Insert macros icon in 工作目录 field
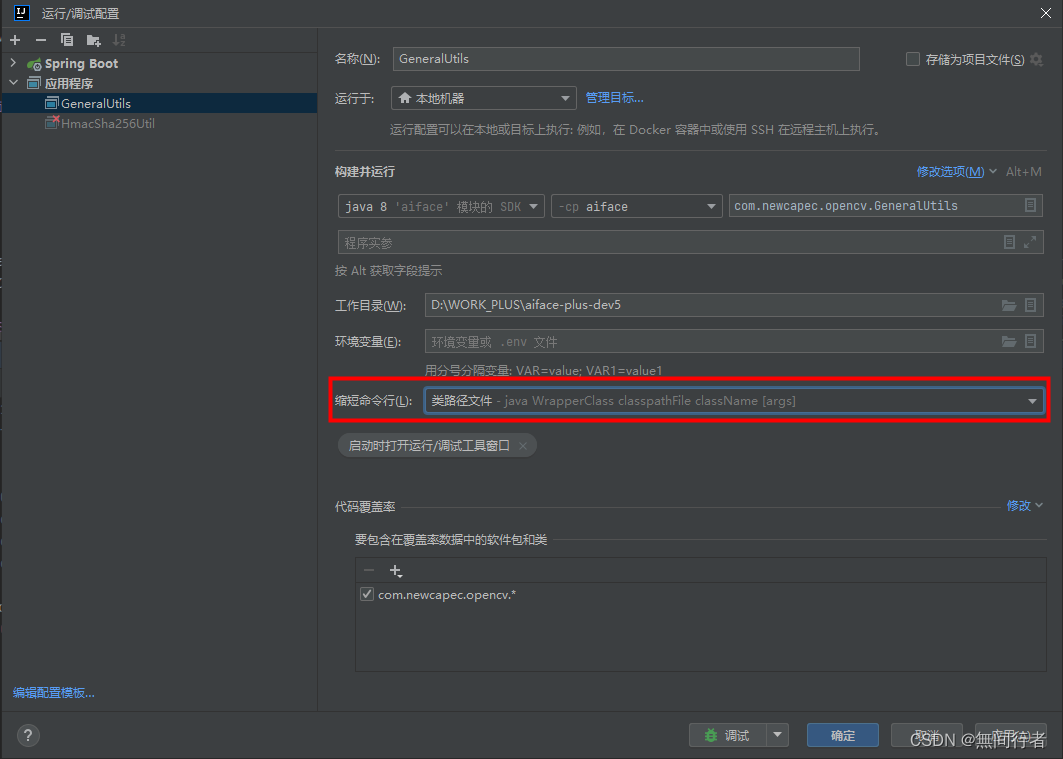This screenshot has height=759, width=1063. click(x=1030, y=305)
